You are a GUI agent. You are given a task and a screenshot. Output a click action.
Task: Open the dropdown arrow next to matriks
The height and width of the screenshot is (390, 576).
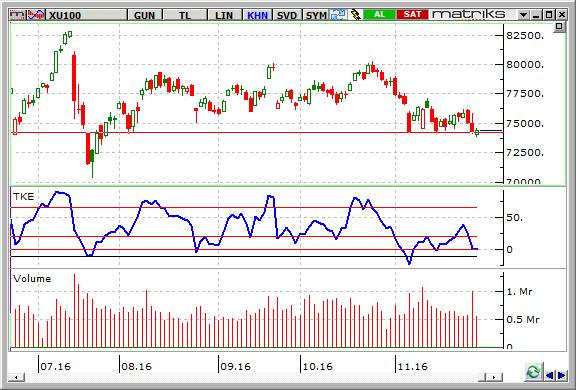pyautogui.click(x=523, y=15)
